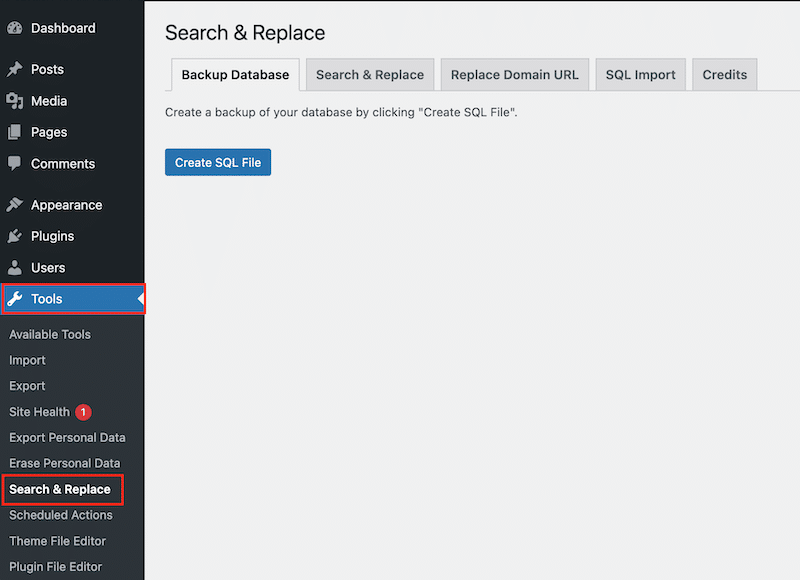This screenshot has width=800, height=580.
Task: Click the Dashboard gauge icon
Action: tap(15, 28)
